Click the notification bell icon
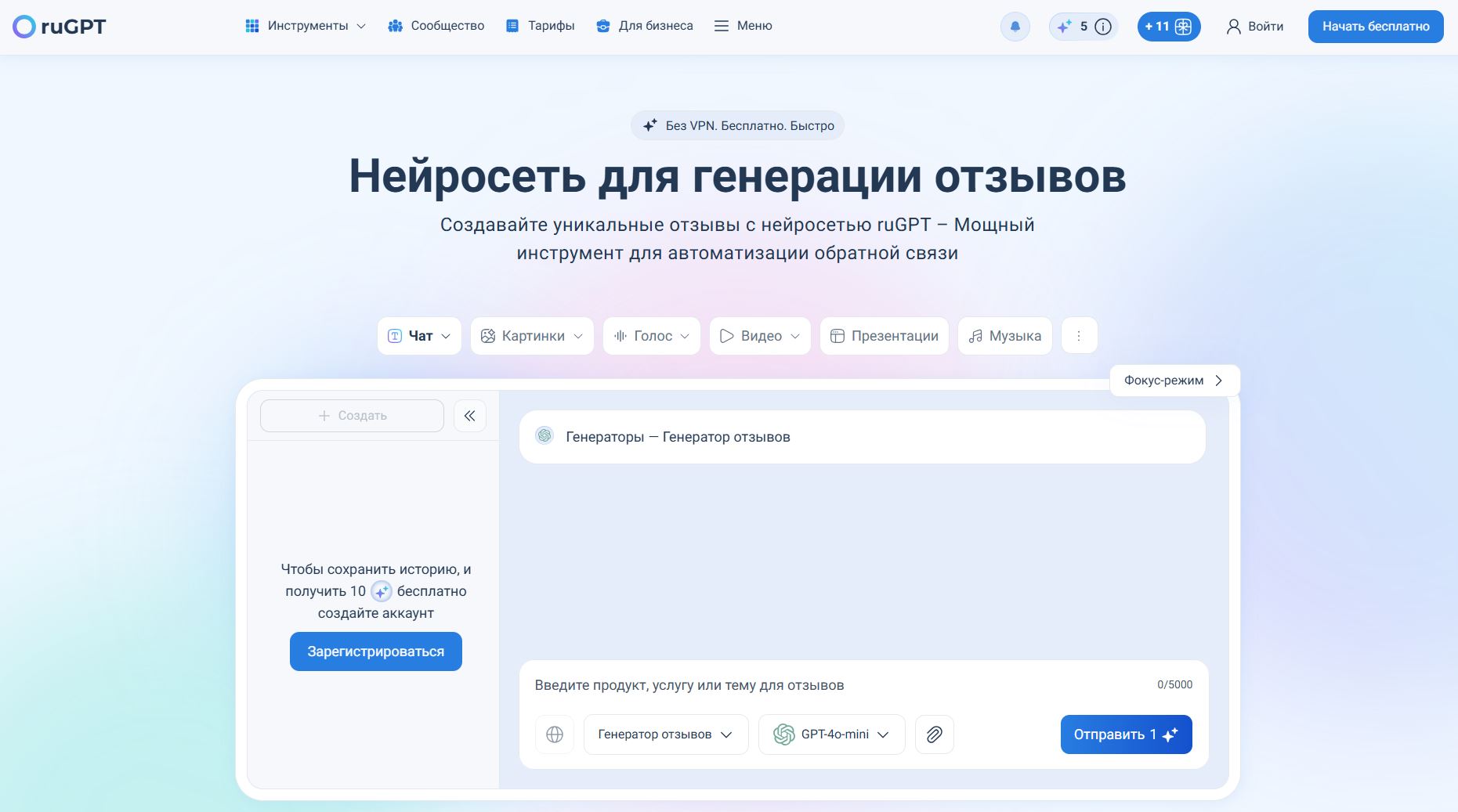Viewport: 1458px width, 812px height. tap(1015, 26)
